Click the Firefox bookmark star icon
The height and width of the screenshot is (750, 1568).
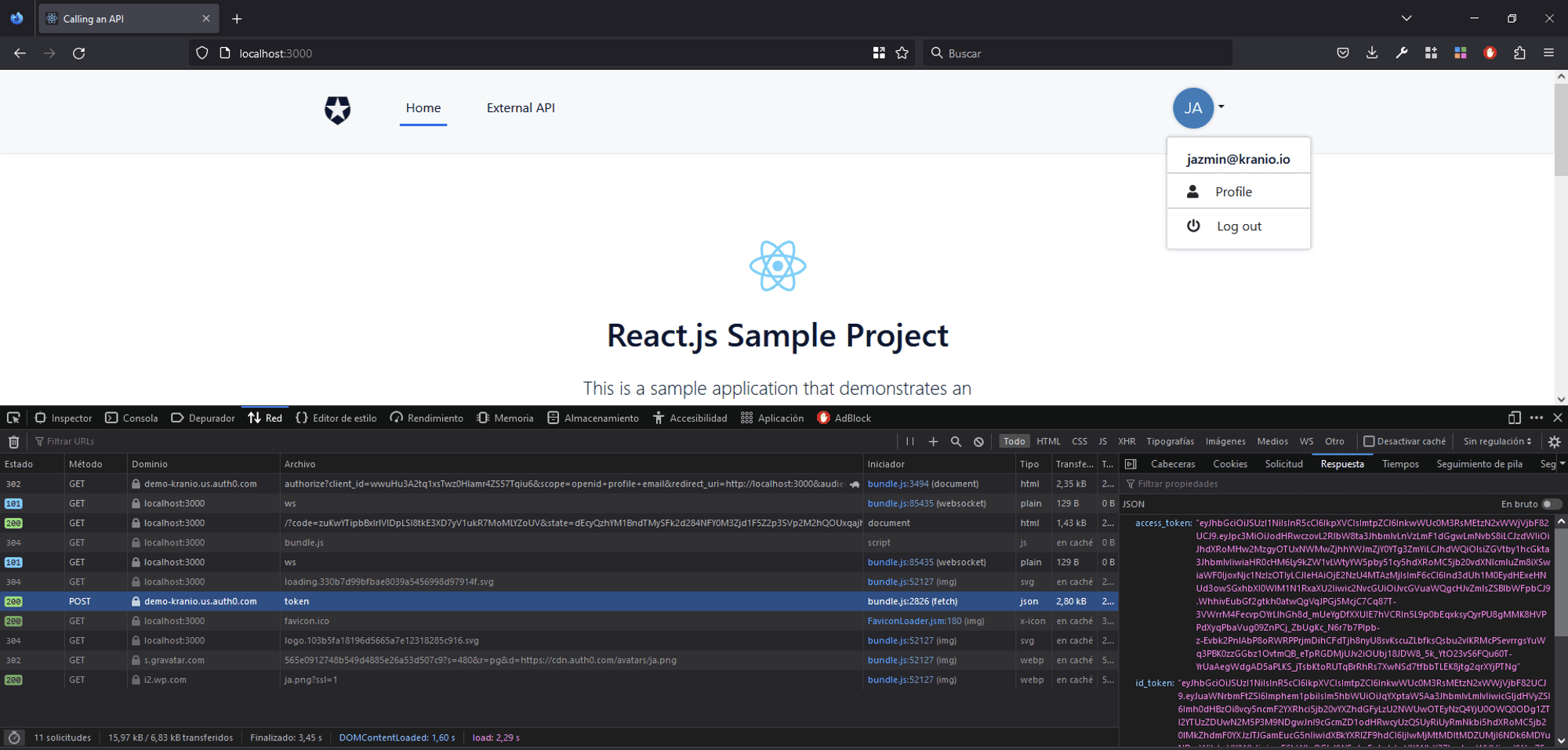[902, 53]
